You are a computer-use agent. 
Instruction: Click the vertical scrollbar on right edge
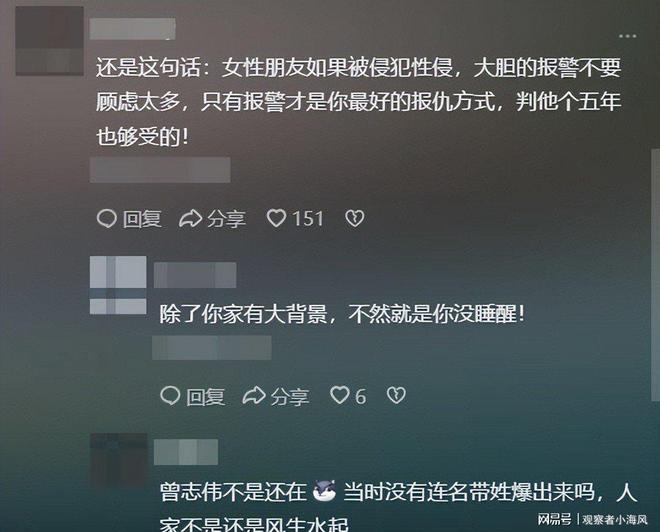(x=655, y=274)
